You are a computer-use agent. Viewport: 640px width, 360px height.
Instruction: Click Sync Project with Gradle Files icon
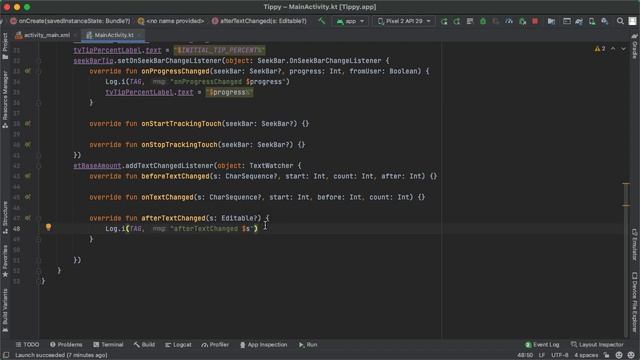click(579, 21)
